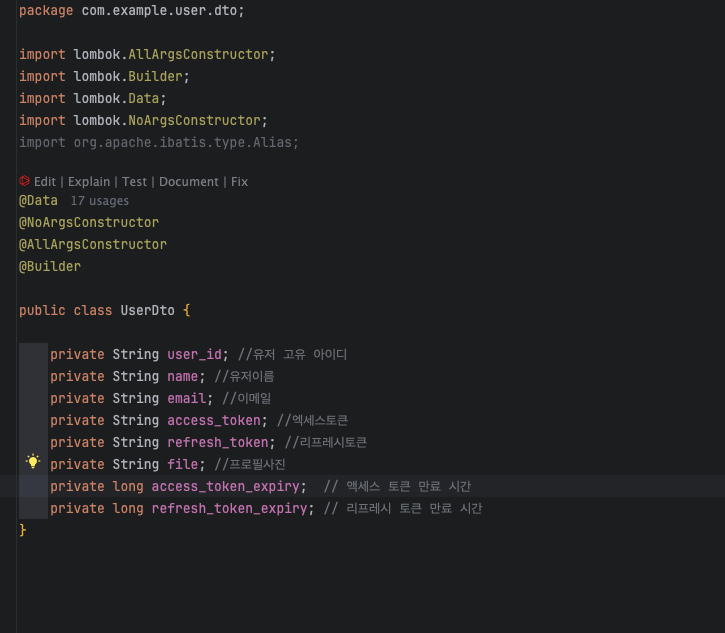Click the access_token_expiry field identifier

click(225, 486)
